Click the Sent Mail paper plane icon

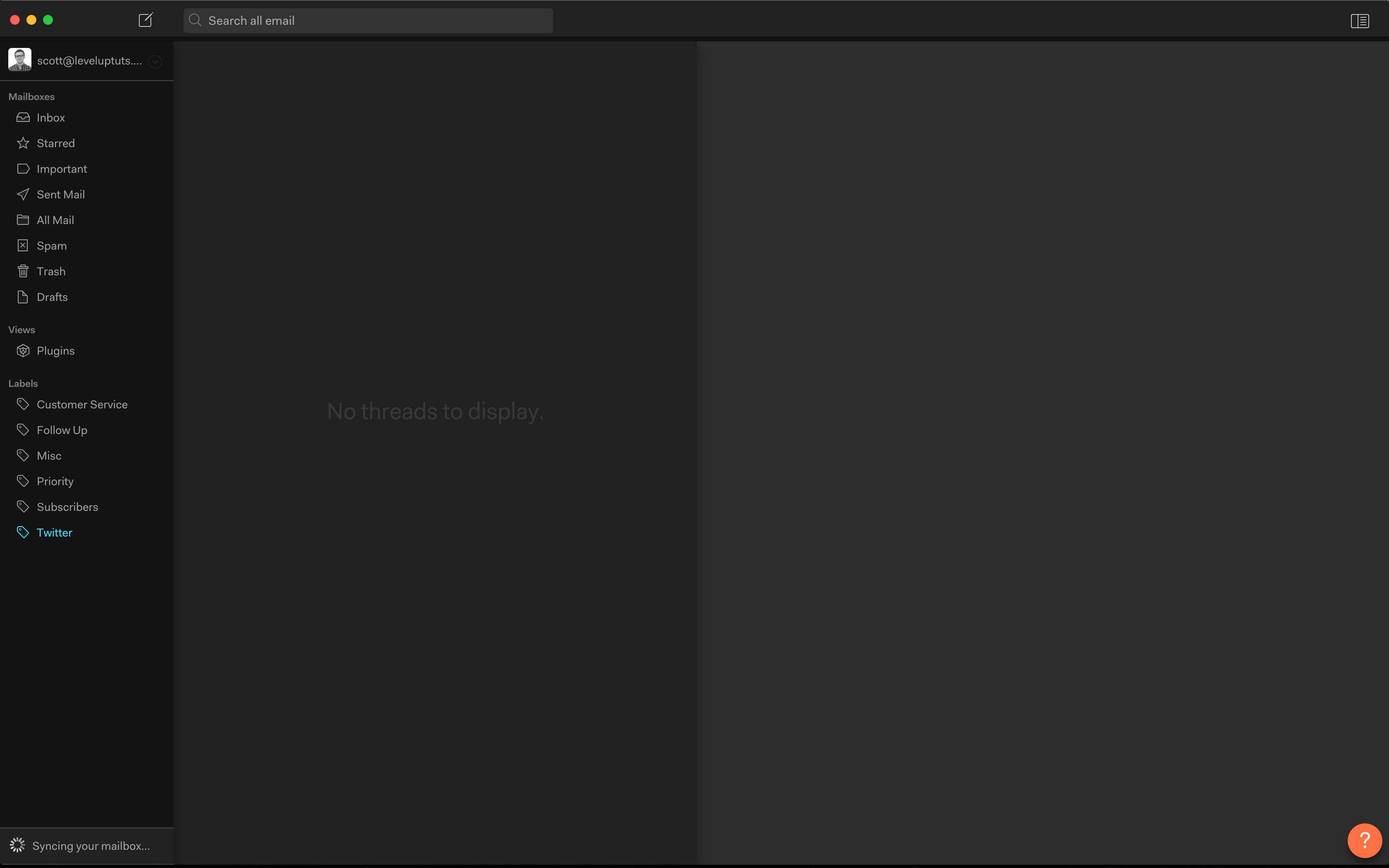[23, 195]
